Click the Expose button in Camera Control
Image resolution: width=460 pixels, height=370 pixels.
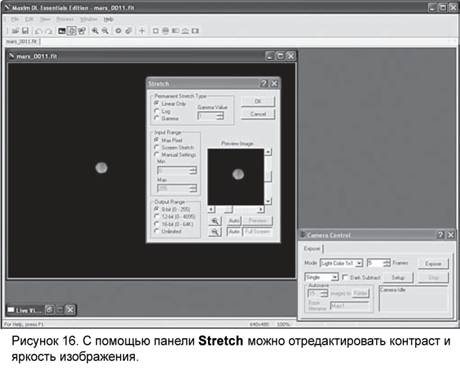coord(433,263)
